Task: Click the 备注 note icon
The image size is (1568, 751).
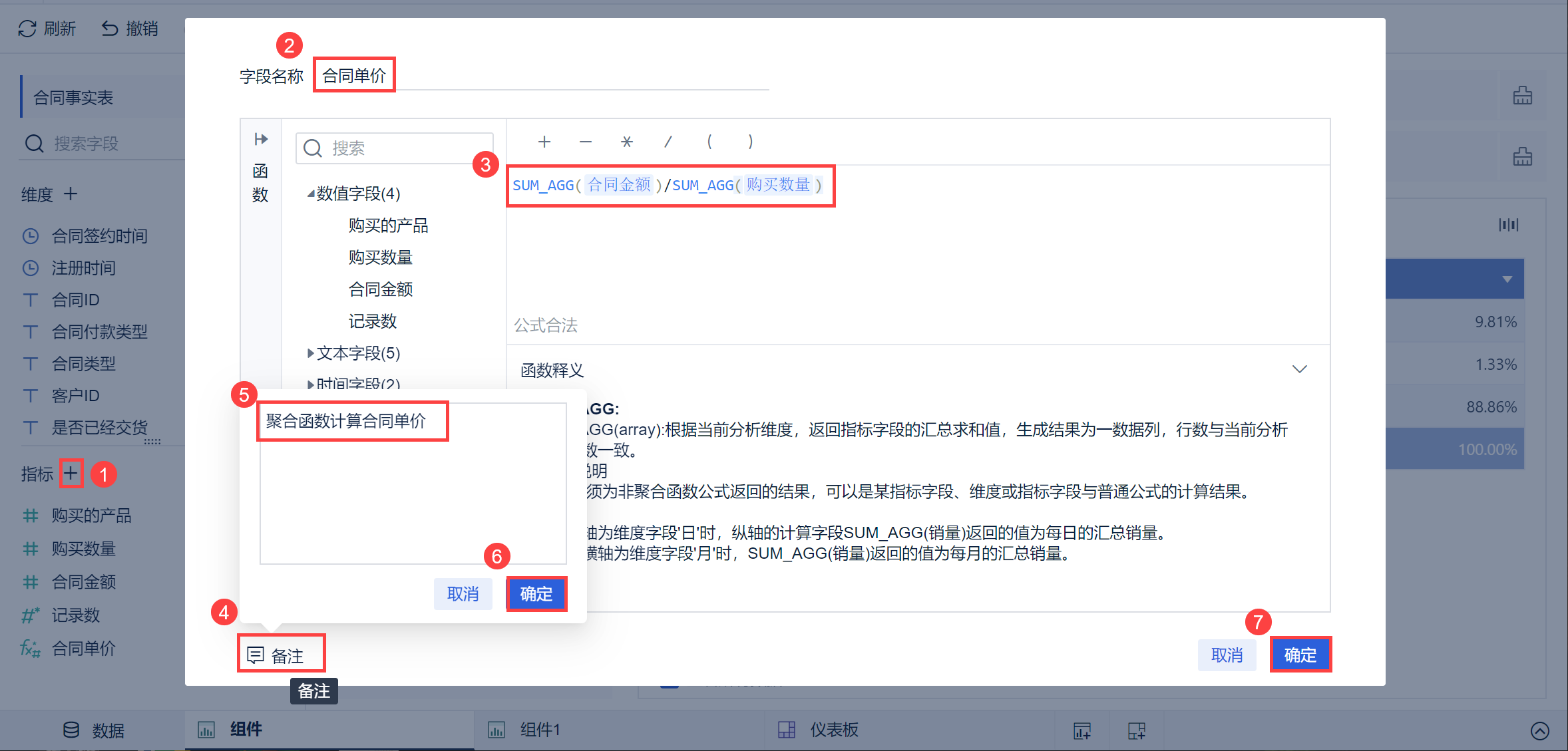Action: click(256, 655)
